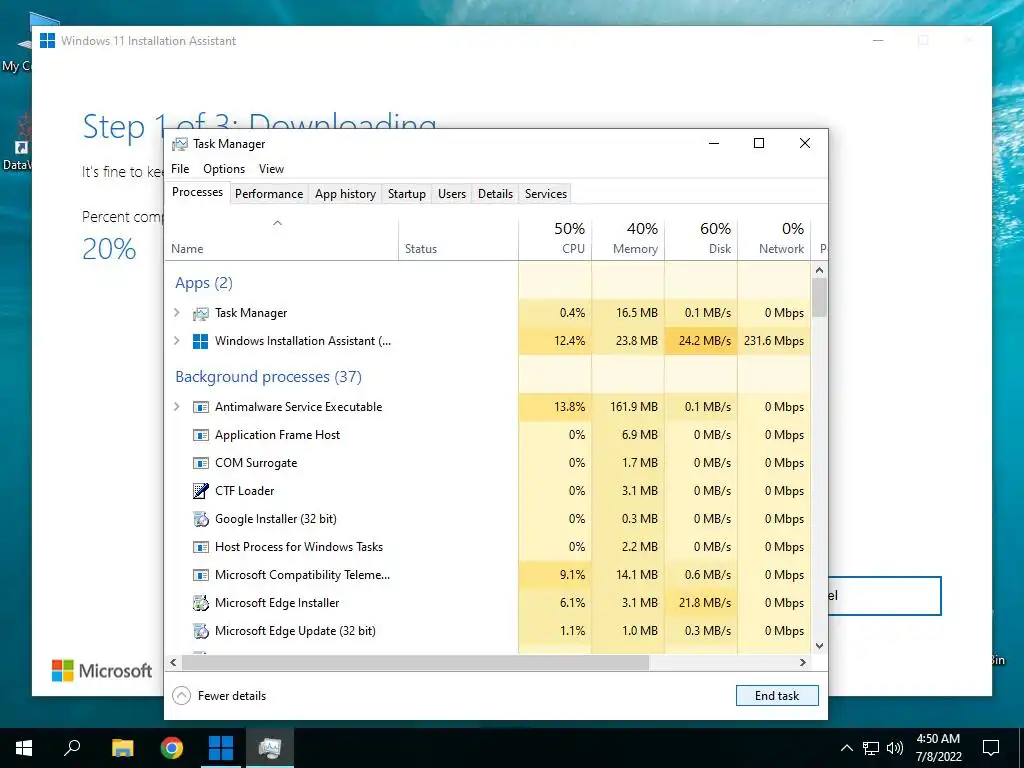Collapse view with Fewer details
The height and width of the screenshot is (768, 1024).
point(219,696)
